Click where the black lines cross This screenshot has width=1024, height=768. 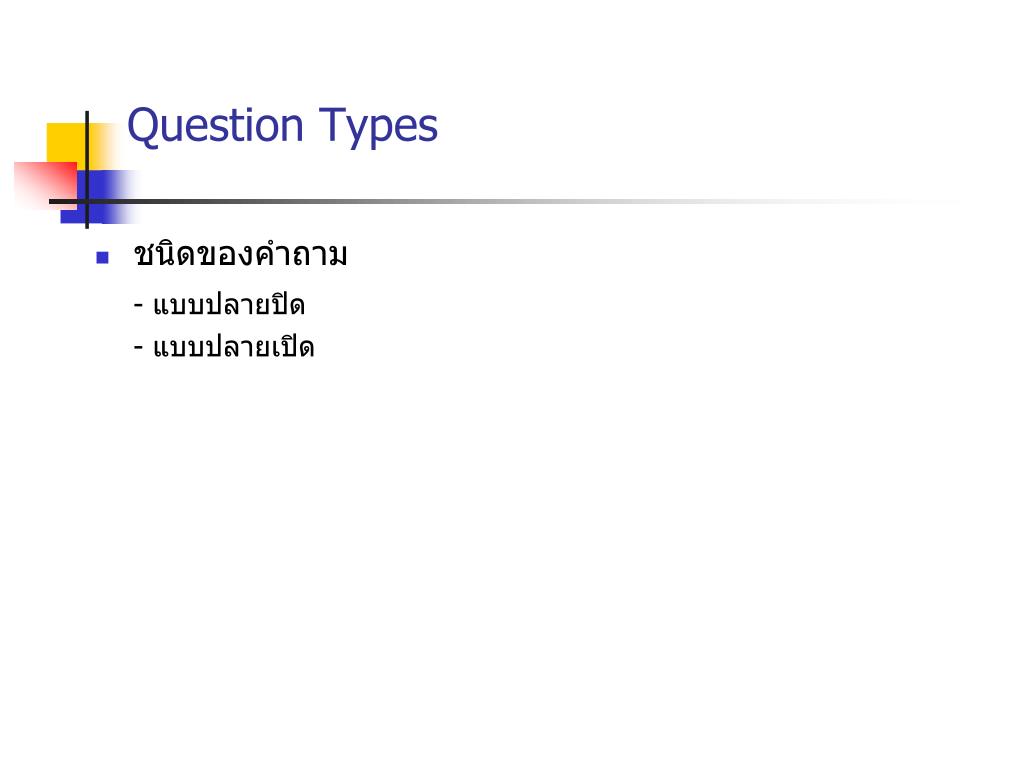(87, 201)
